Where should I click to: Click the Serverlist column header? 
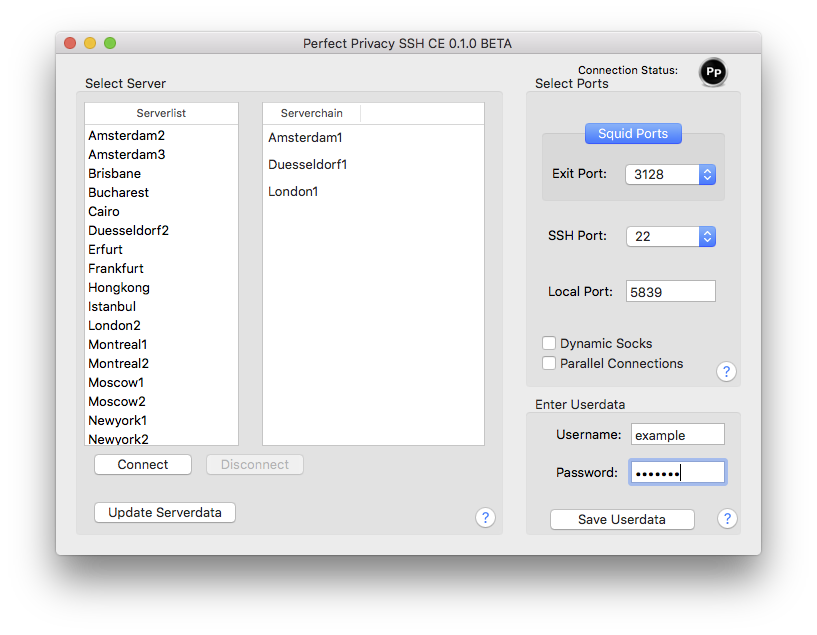[161, 113]
